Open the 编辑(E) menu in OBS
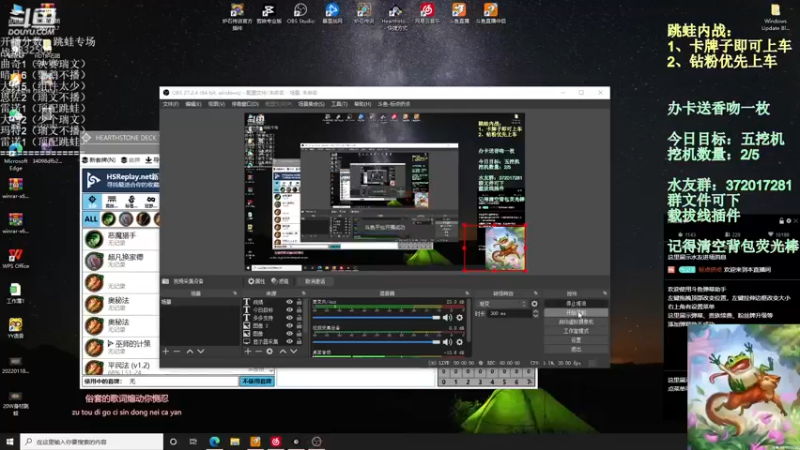Image resolution: width=800 pixels, height=450 pixels. point(193,104)
